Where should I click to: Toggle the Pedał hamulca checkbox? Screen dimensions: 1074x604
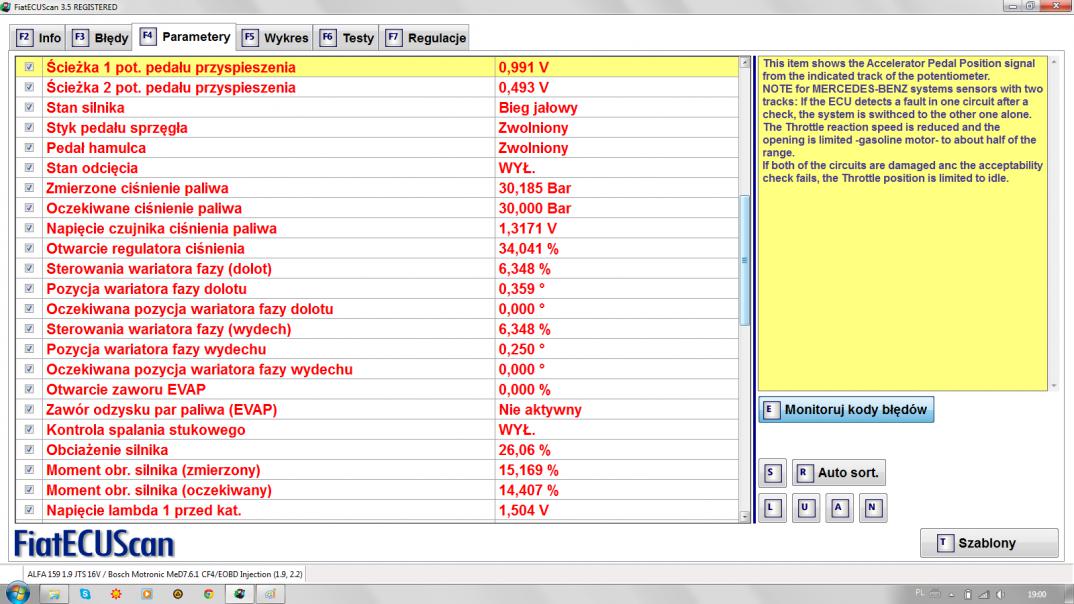click(29, 148)
